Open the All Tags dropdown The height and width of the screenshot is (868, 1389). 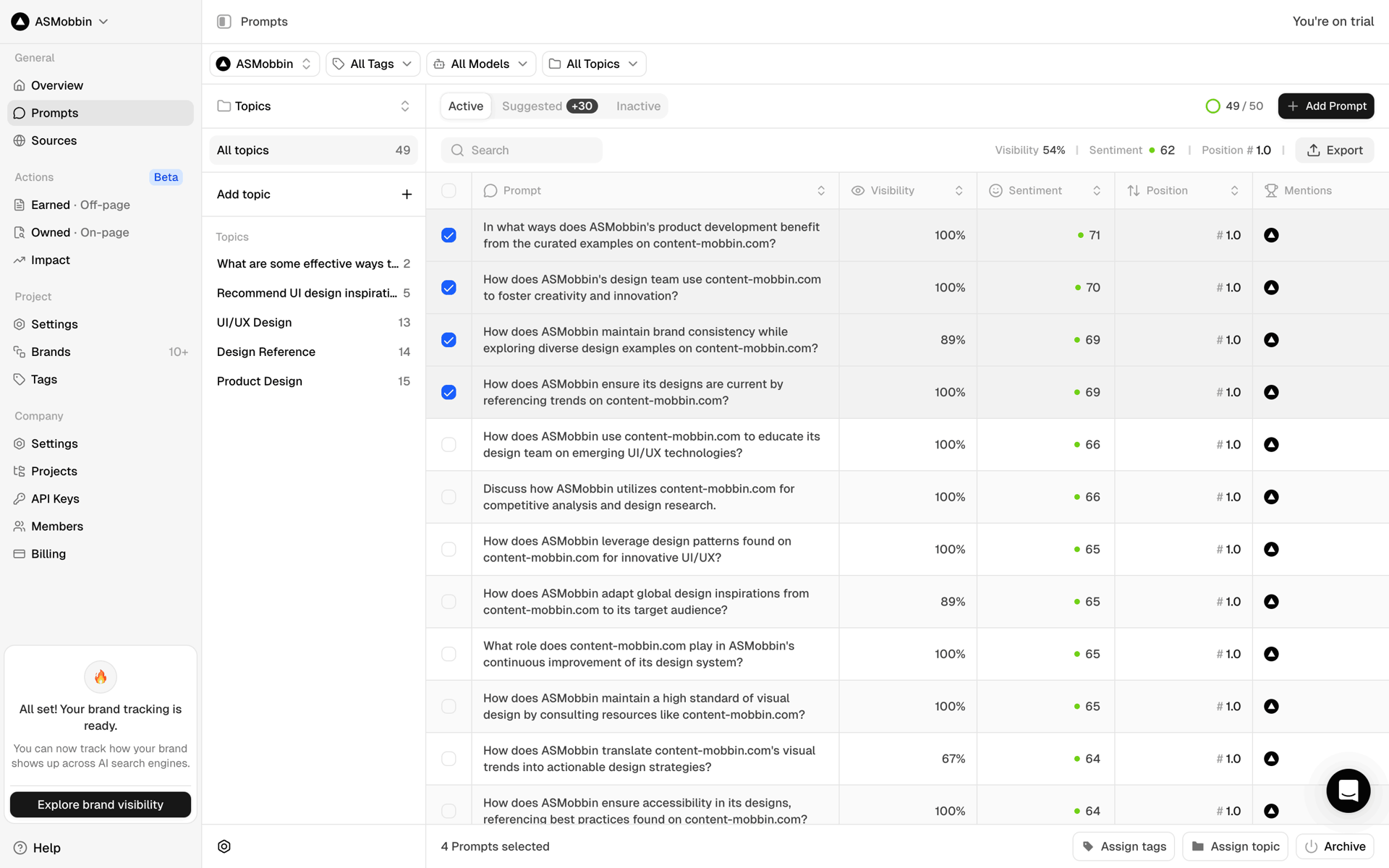click(373, 64)
